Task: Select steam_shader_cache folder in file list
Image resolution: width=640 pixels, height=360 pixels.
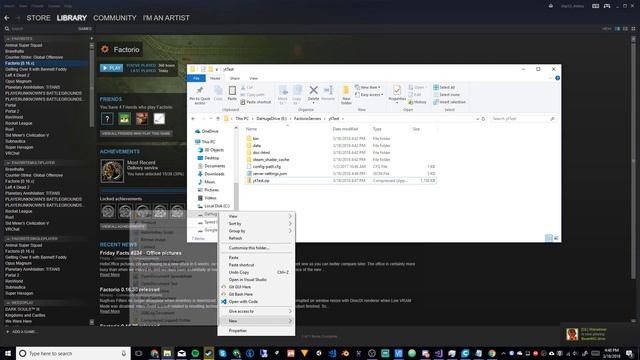Action: pos(271,160)
